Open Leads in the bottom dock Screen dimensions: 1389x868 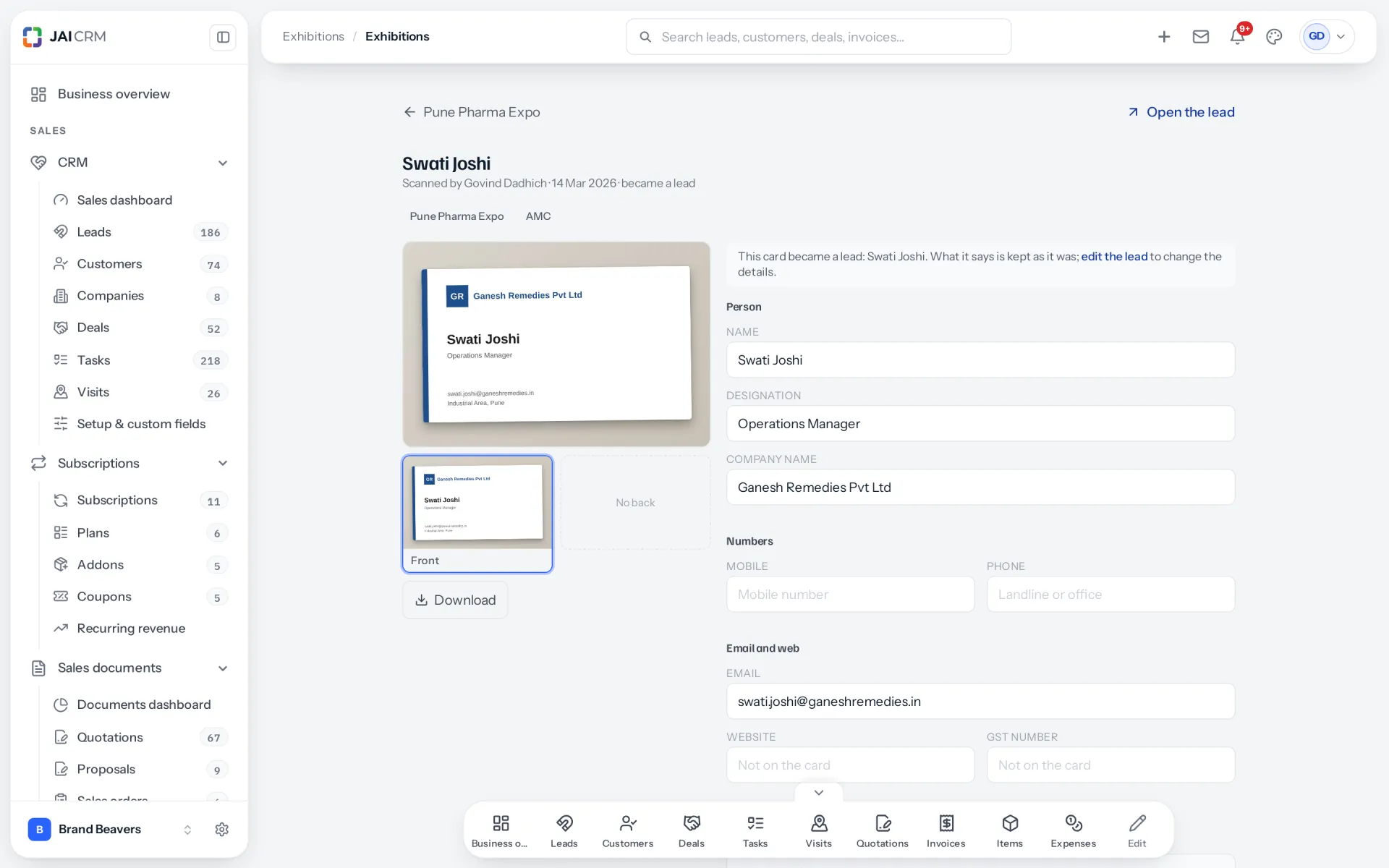coord(564,830)
